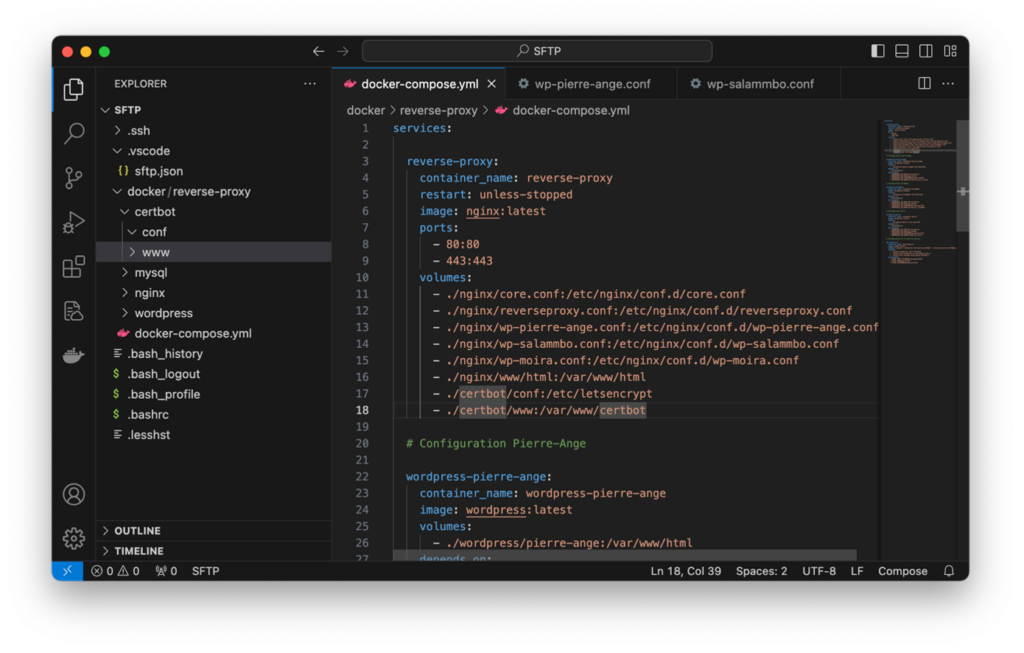
Task: Expand the nginx folder
Action: [x=214, y=293]
